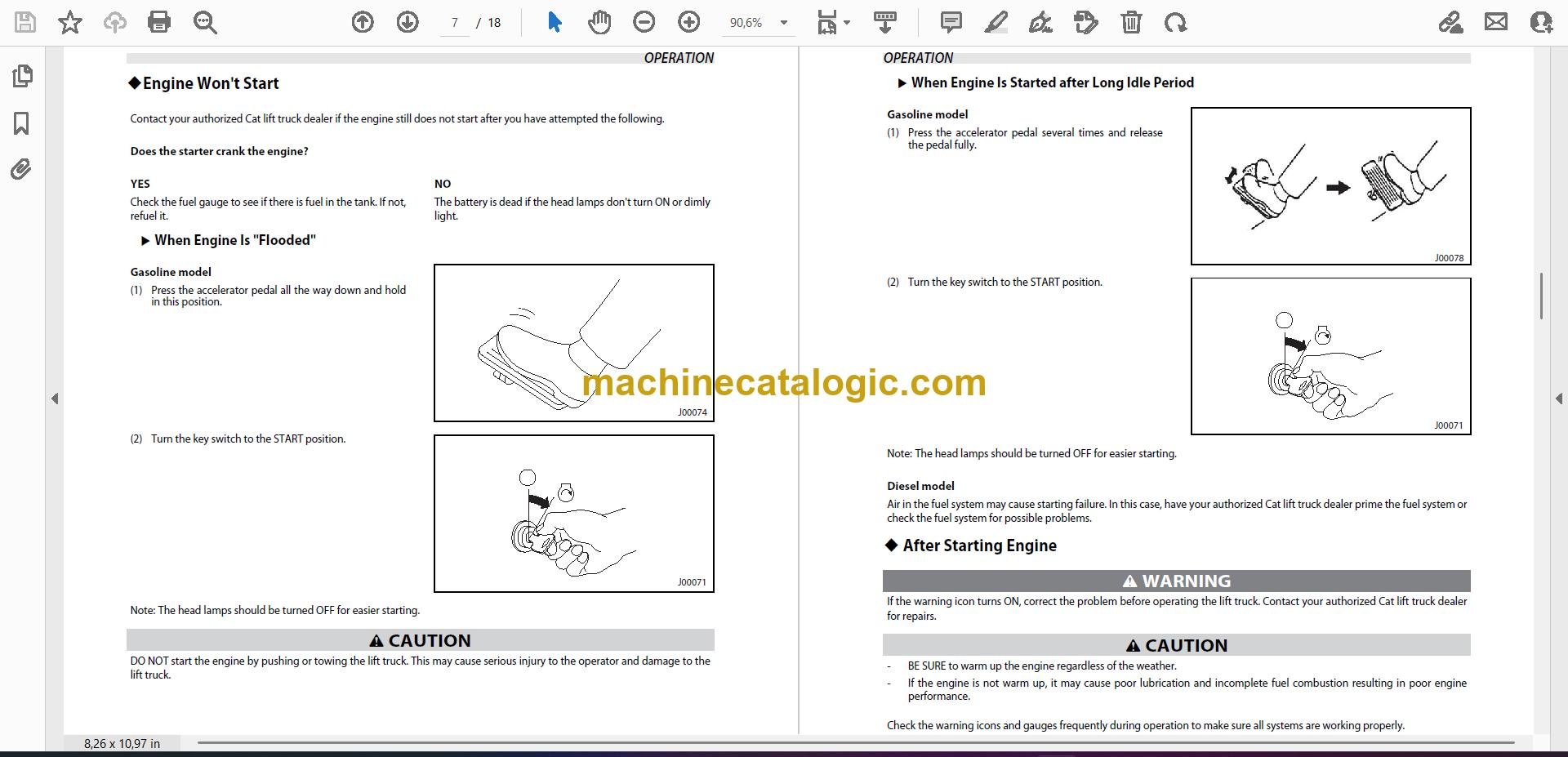Go to next page arrow
The width and height of the screenshot is (1568, 757).
(408, 22)
